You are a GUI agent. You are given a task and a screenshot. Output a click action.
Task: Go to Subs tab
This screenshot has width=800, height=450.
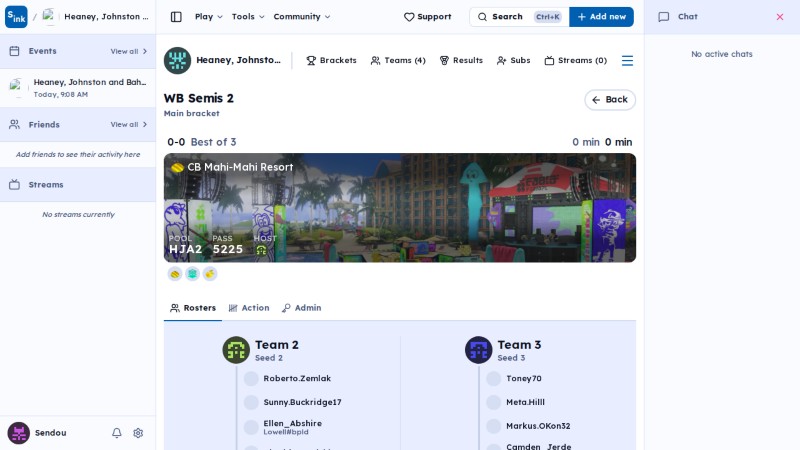coord(513,60)
